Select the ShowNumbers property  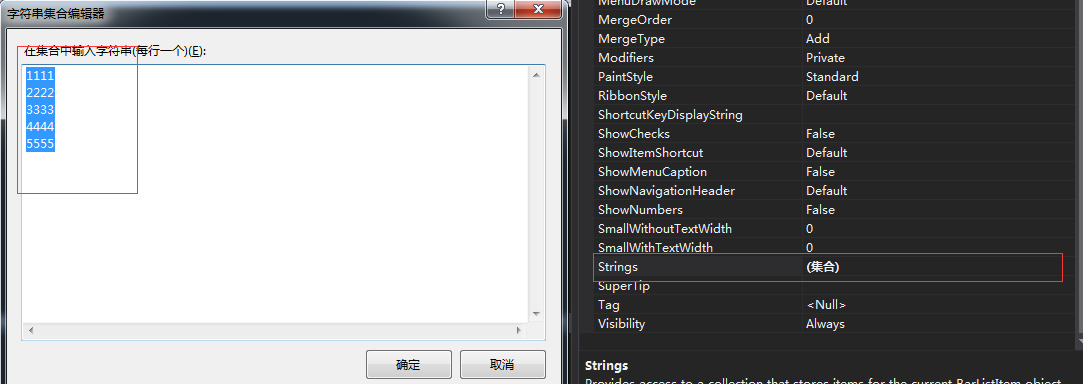coord(640,210)
